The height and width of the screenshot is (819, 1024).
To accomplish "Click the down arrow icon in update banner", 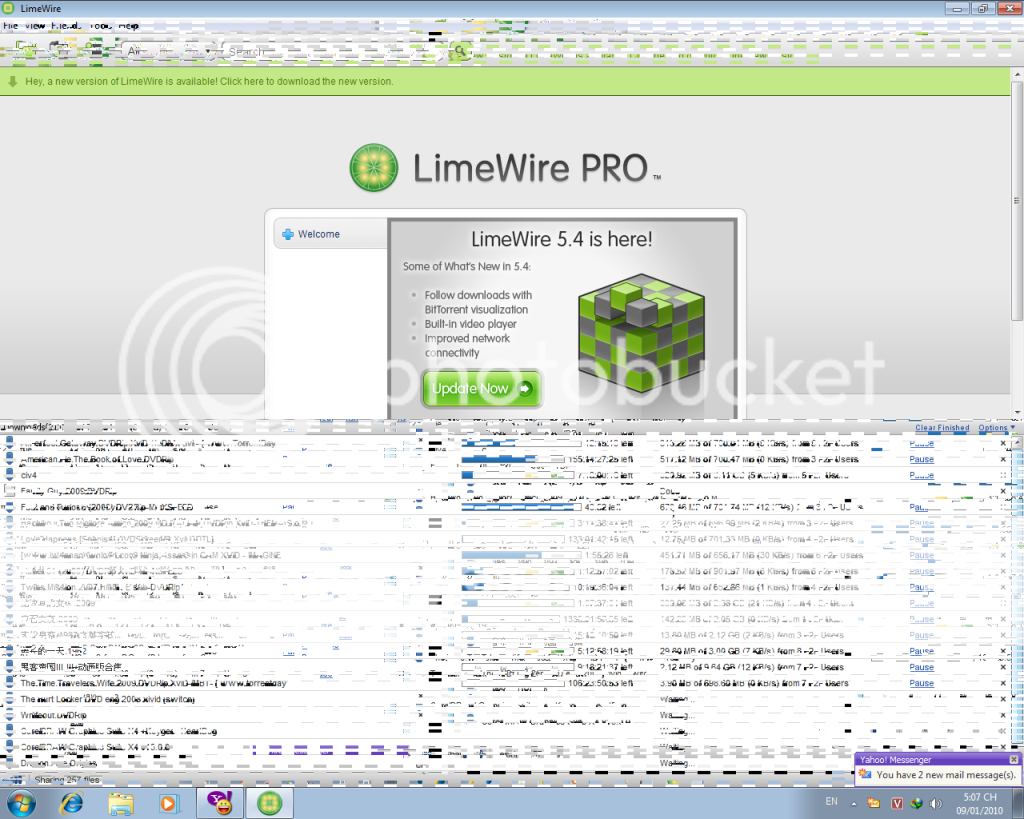I will pos(12,82).
